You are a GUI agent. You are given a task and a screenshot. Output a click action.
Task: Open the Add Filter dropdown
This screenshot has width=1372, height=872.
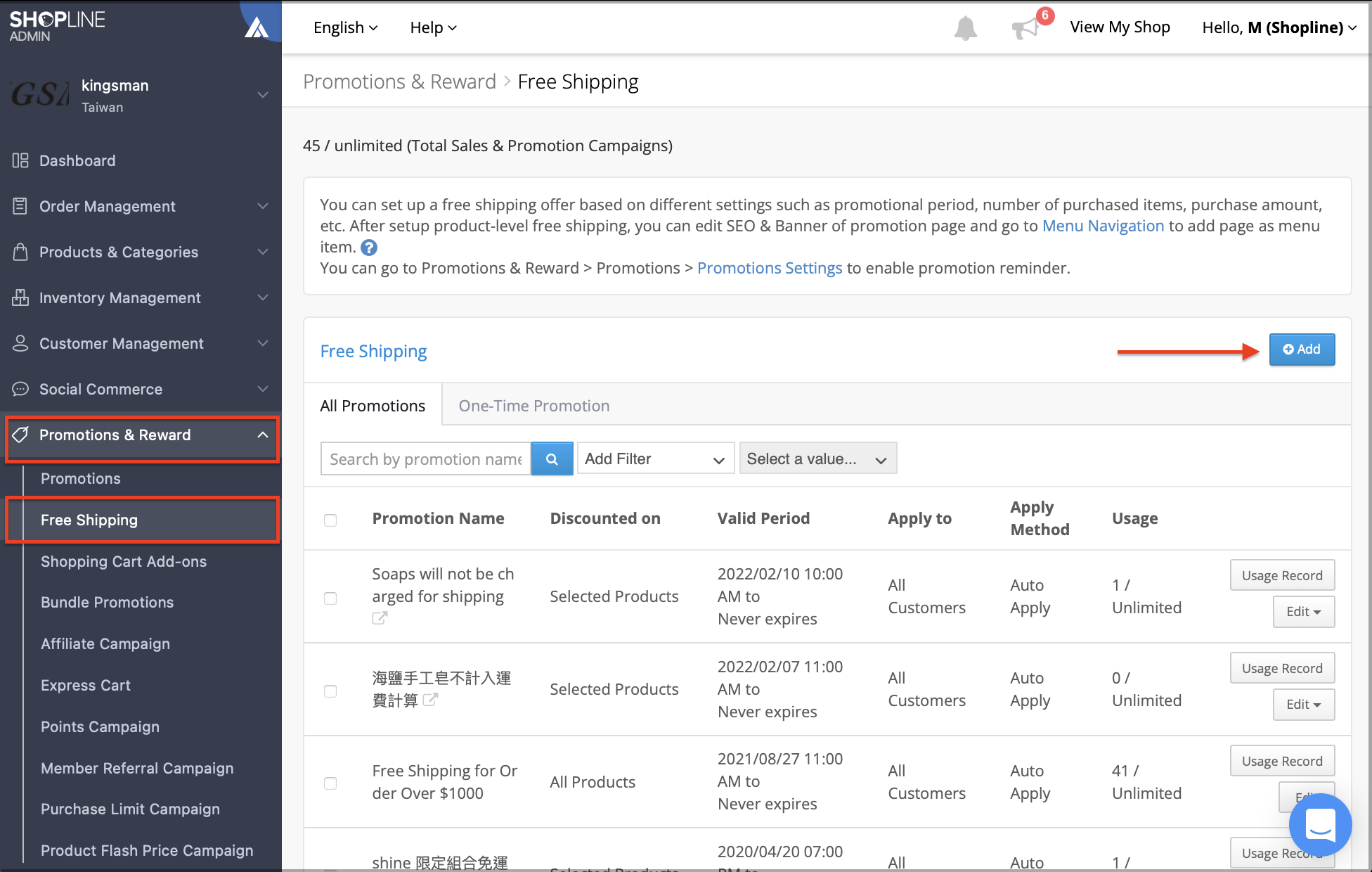pyautogui.click(x=656, y=459)
